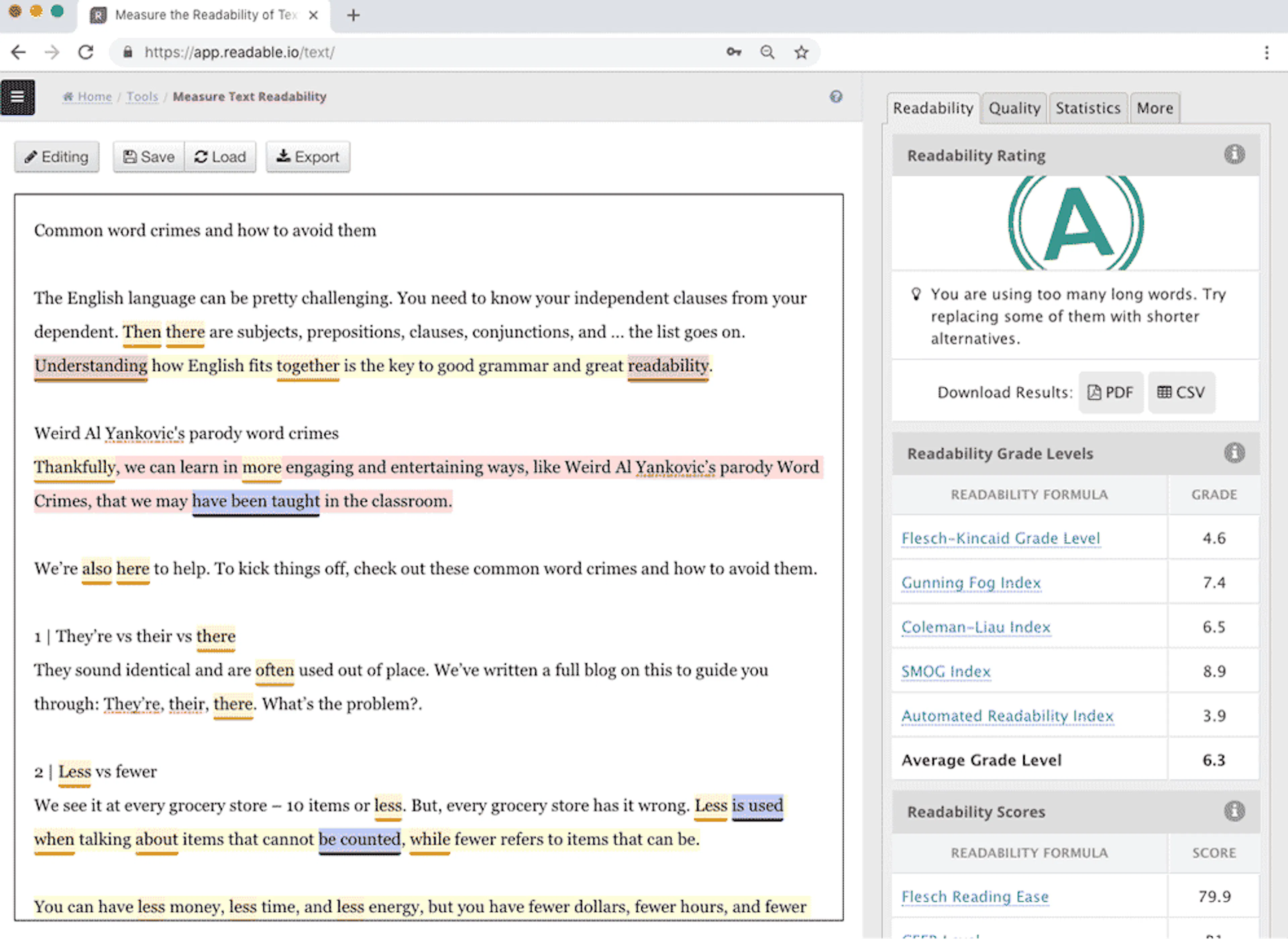The height and width of the screenshot is (941, 1288).
Task: Click the Readability Scores info icon
Action: (1234, 811)
